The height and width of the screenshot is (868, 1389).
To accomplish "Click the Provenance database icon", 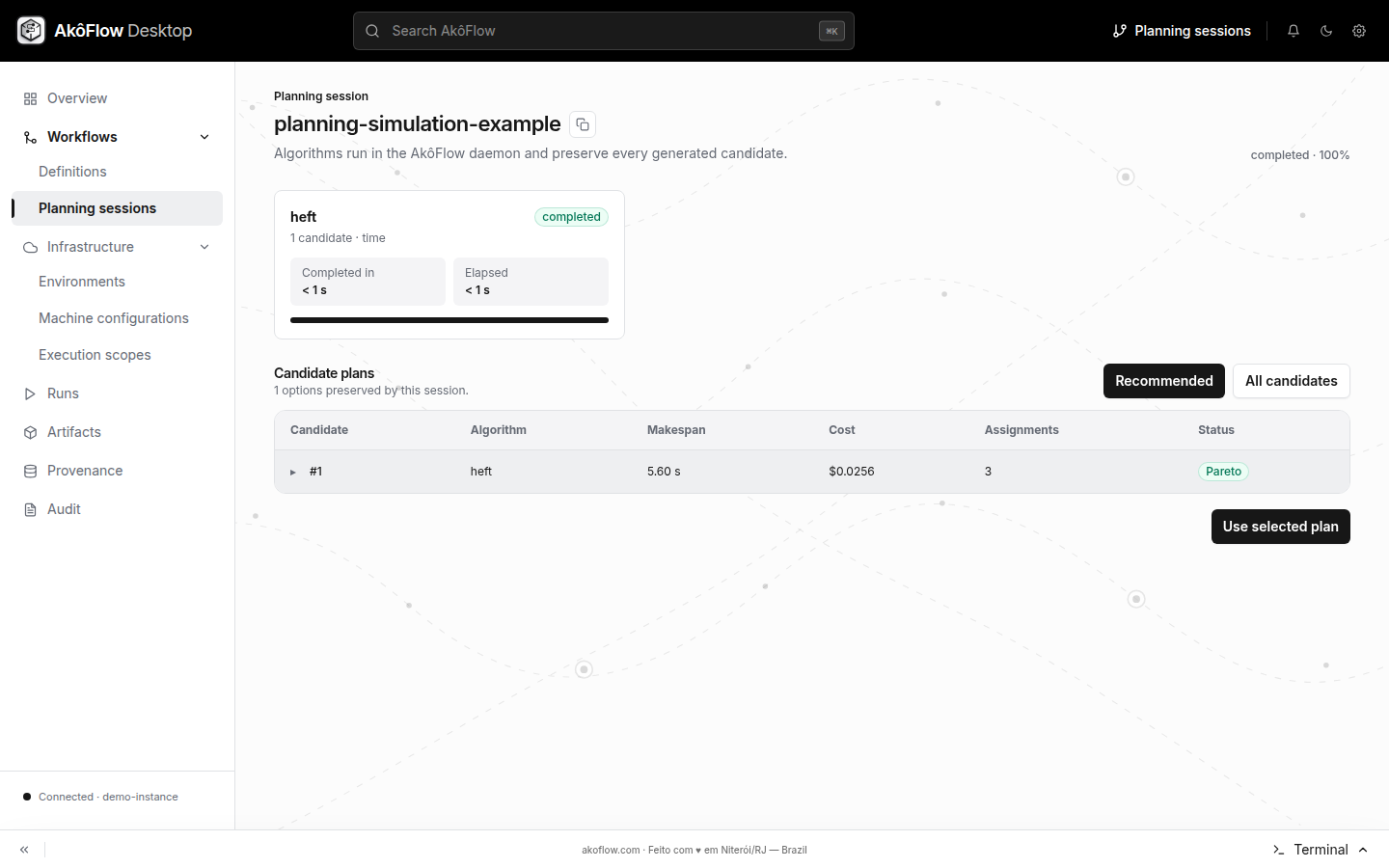I will coord(31,471).
